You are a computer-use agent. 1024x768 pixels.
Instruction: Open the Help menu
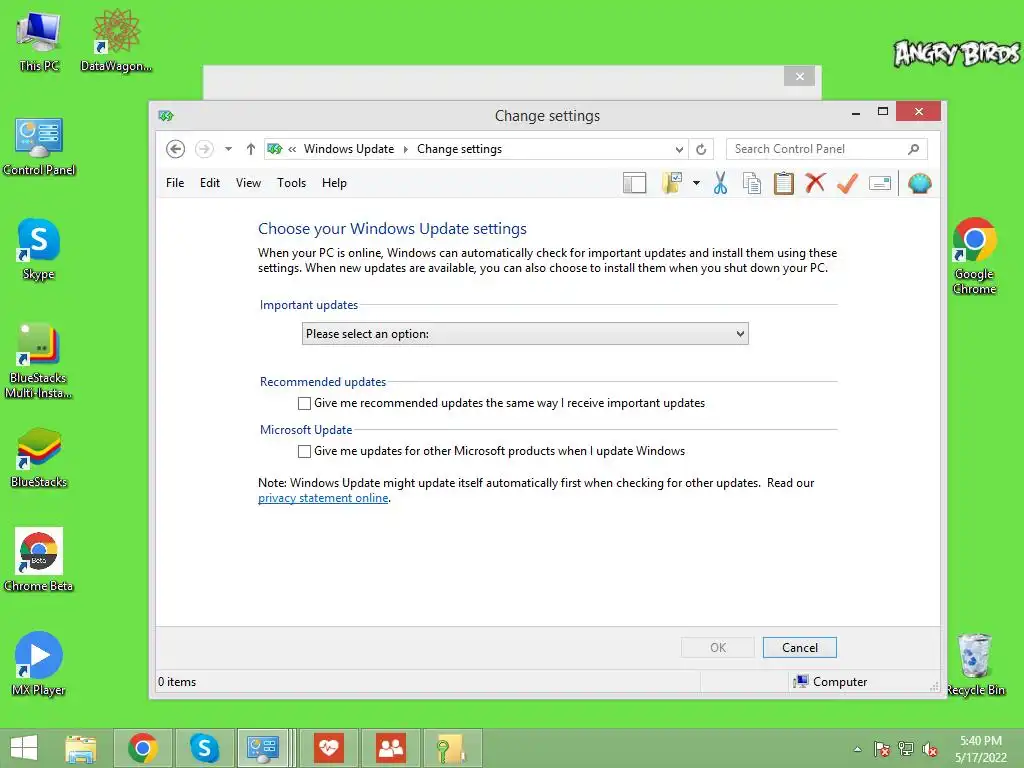334,184
